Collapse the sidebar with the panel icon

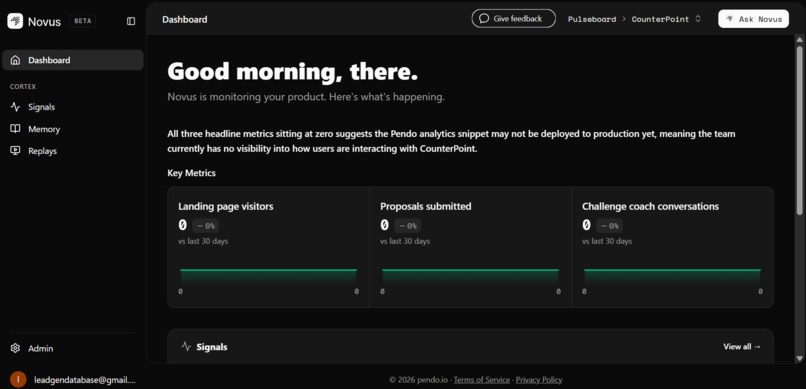131,21
